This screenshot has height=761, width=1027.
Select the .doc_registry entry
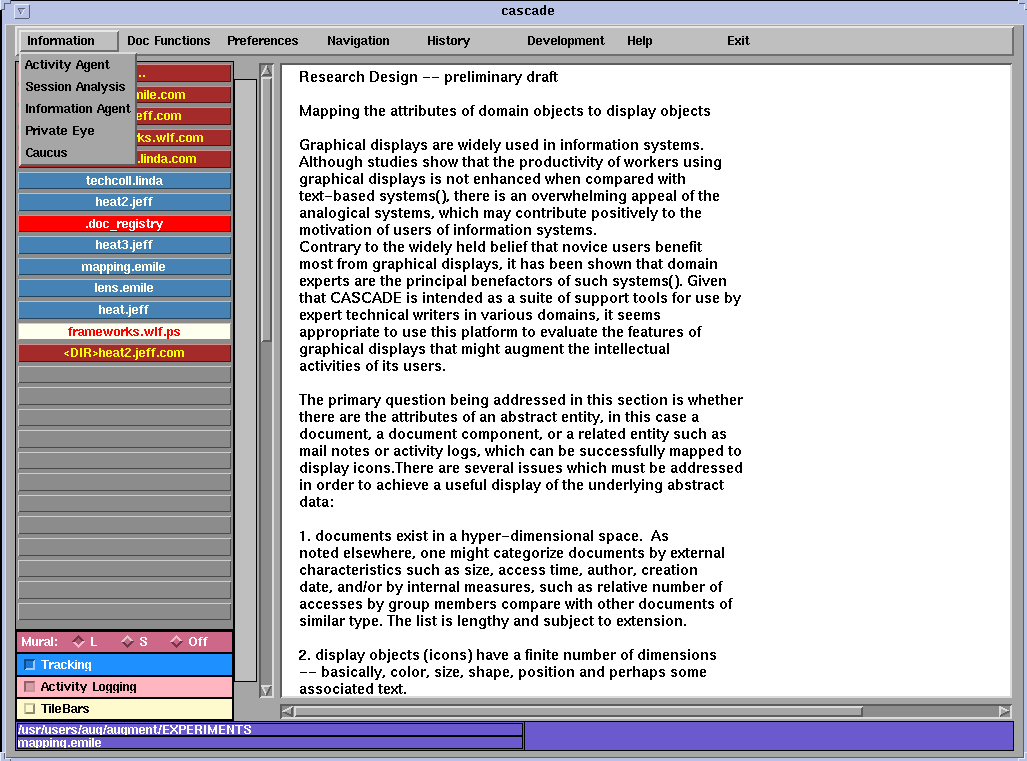tap(124, 224)
